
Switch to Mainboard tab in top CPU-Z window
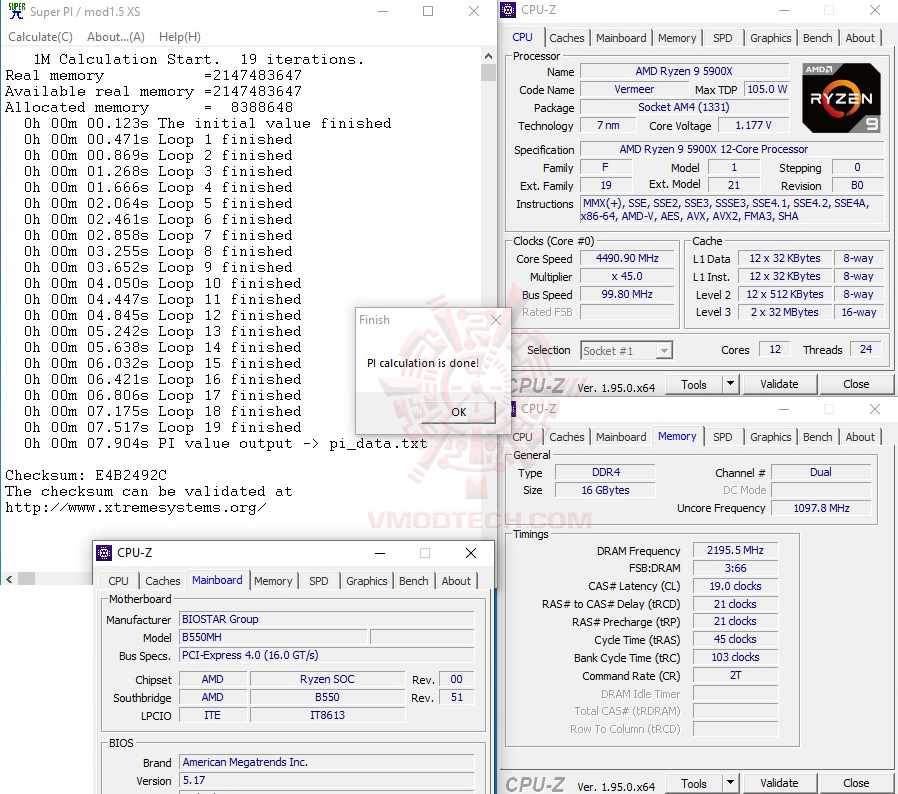tap(621, 38)
